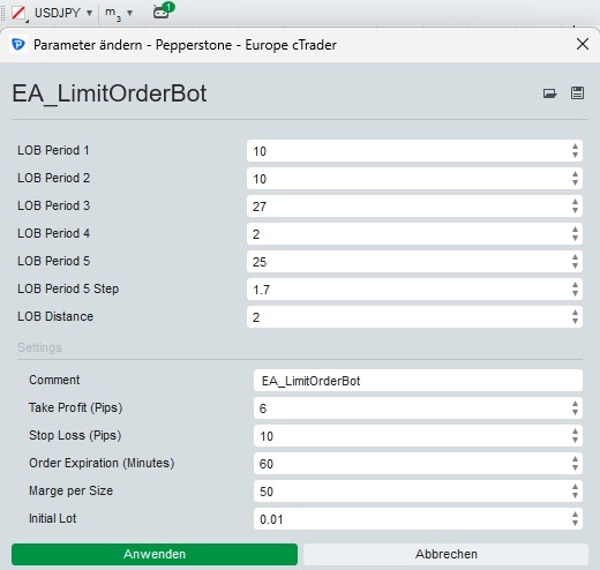Click the 'Stop Loss (Pips)' label
Viewport: 600px width, 570px height.
click(75, 435)
